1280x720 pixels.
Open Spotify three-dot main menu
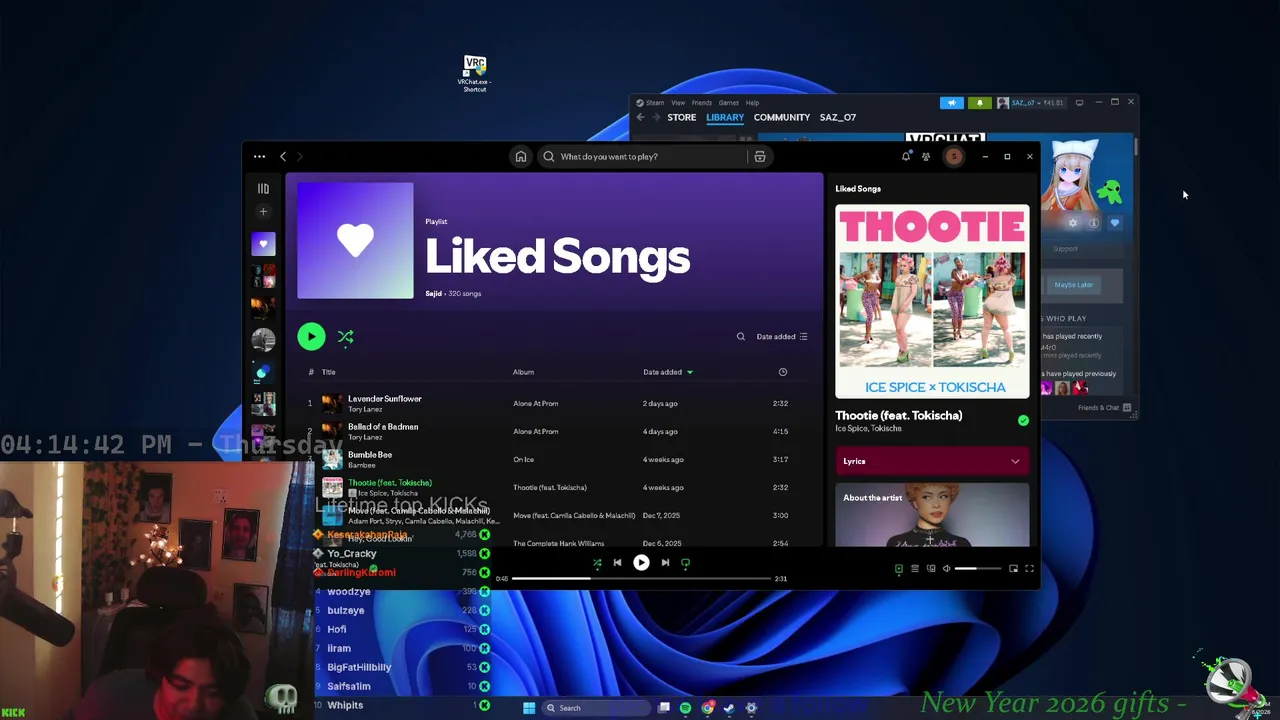(259, 156)
